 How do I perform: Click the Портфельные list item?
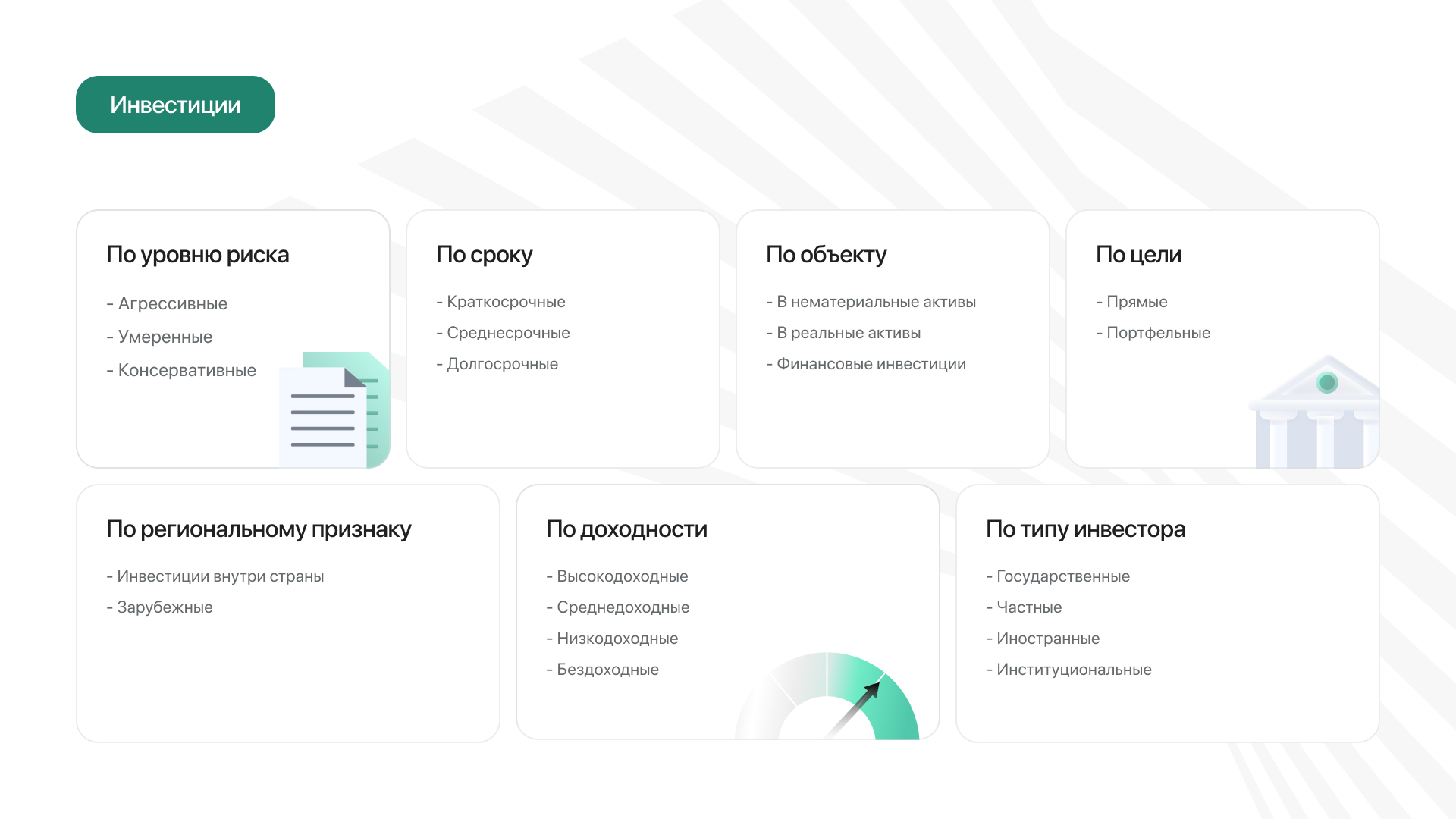(1153, 333)
